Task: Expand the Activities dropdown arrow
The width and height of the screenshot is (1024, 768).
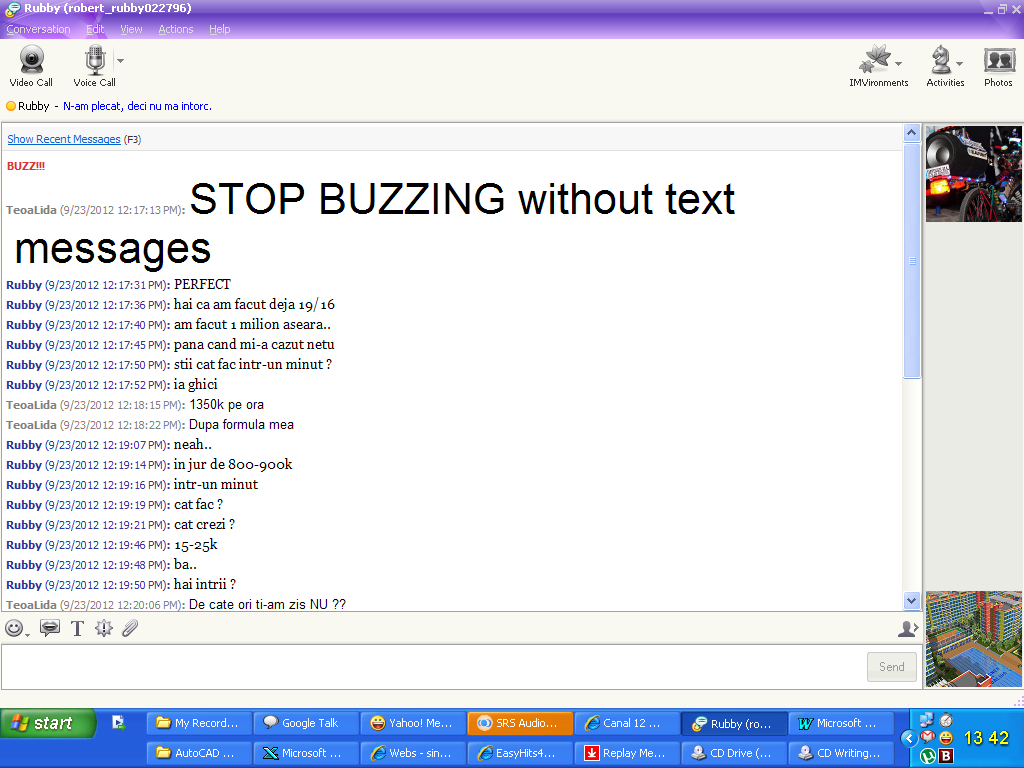Action: click(x=959, y=64)
